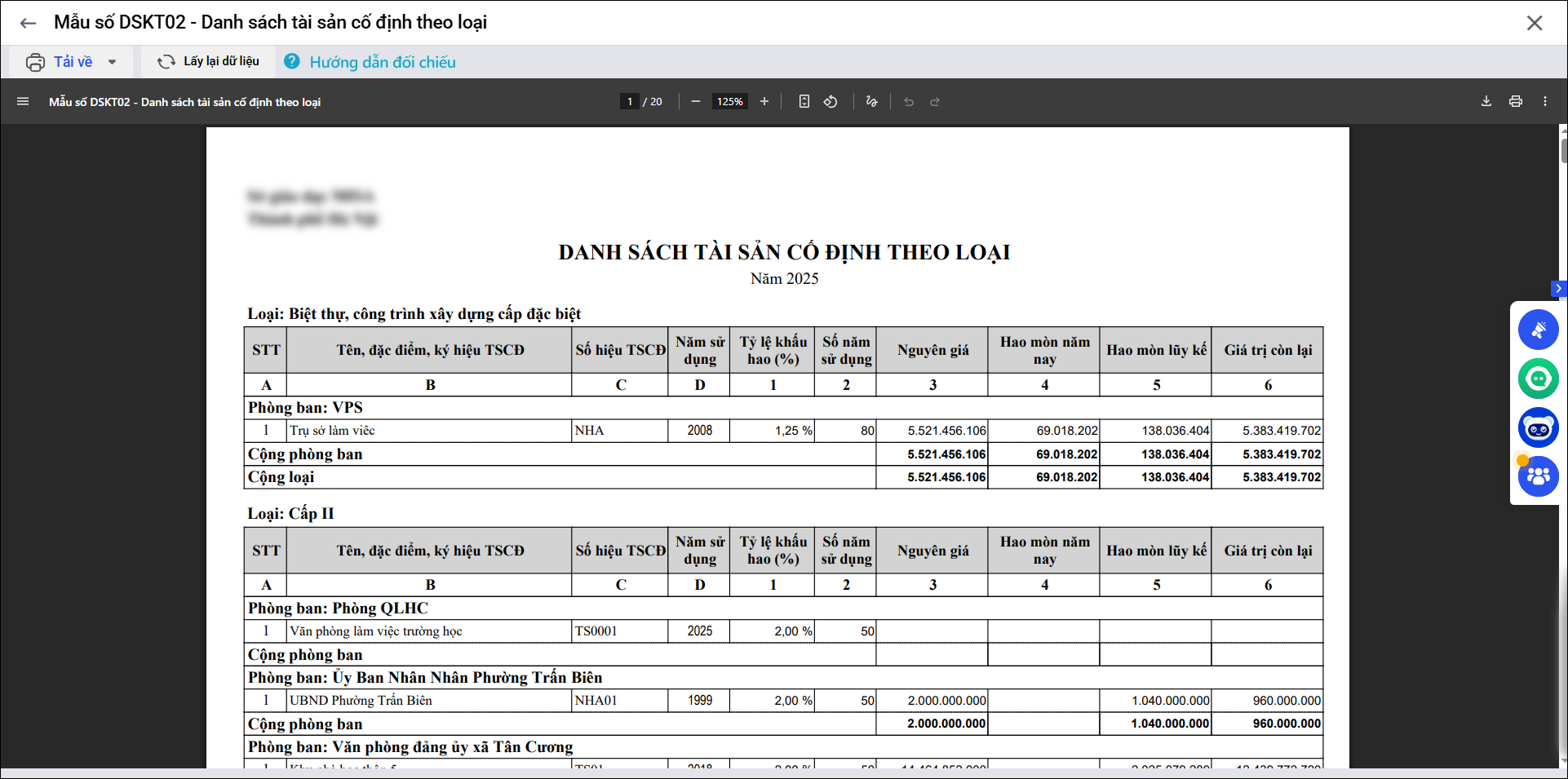Click the page number input field

tap(629, 102)
